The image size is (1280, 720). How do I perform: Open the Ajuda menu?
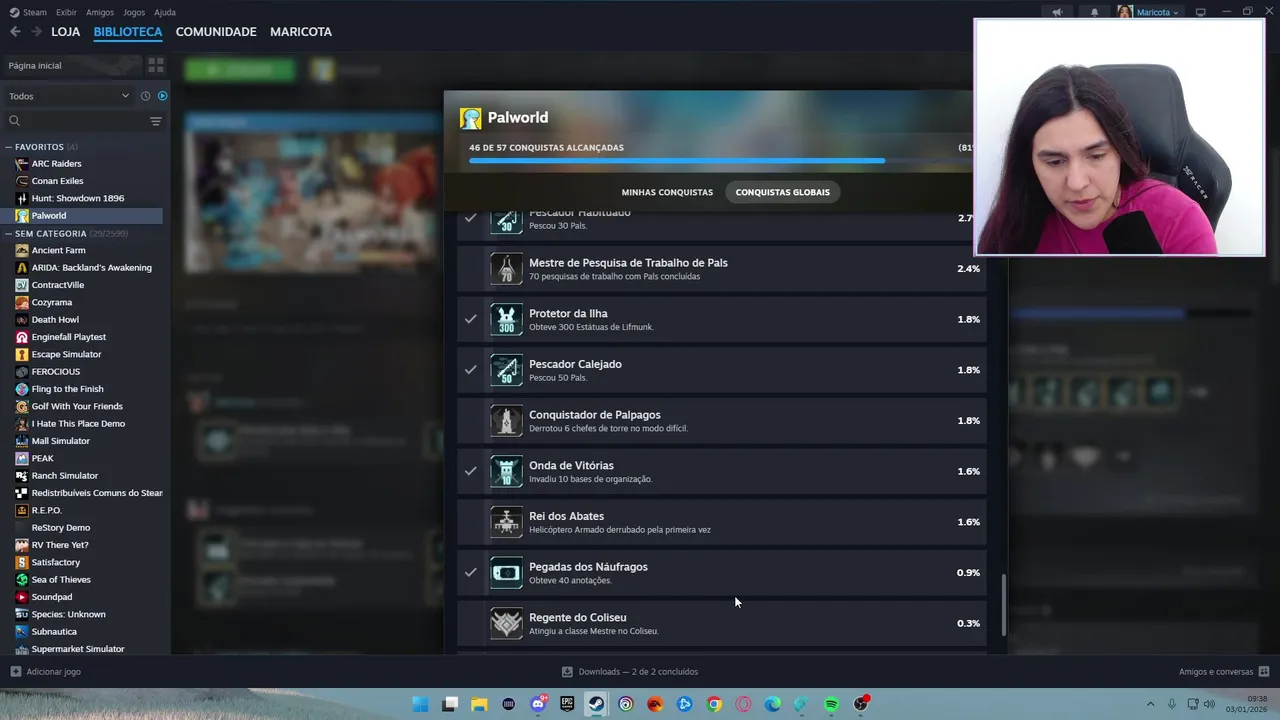point(165,12)
